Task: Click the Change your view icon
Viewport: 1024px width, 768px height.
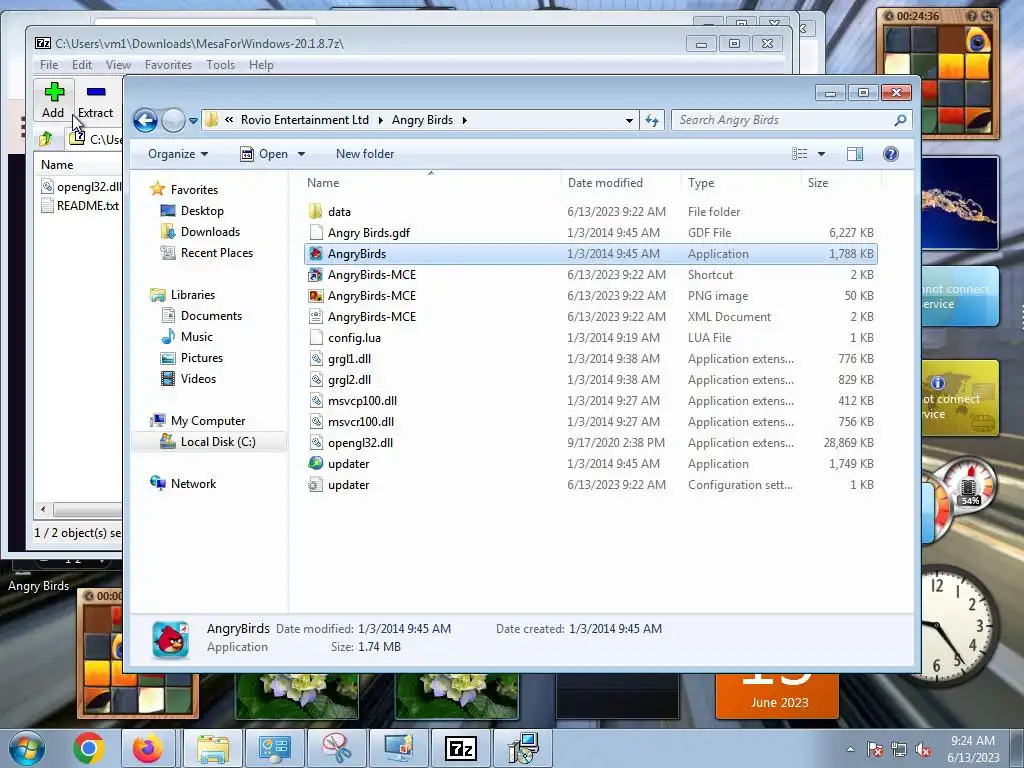Action: (x=799, y=154)
